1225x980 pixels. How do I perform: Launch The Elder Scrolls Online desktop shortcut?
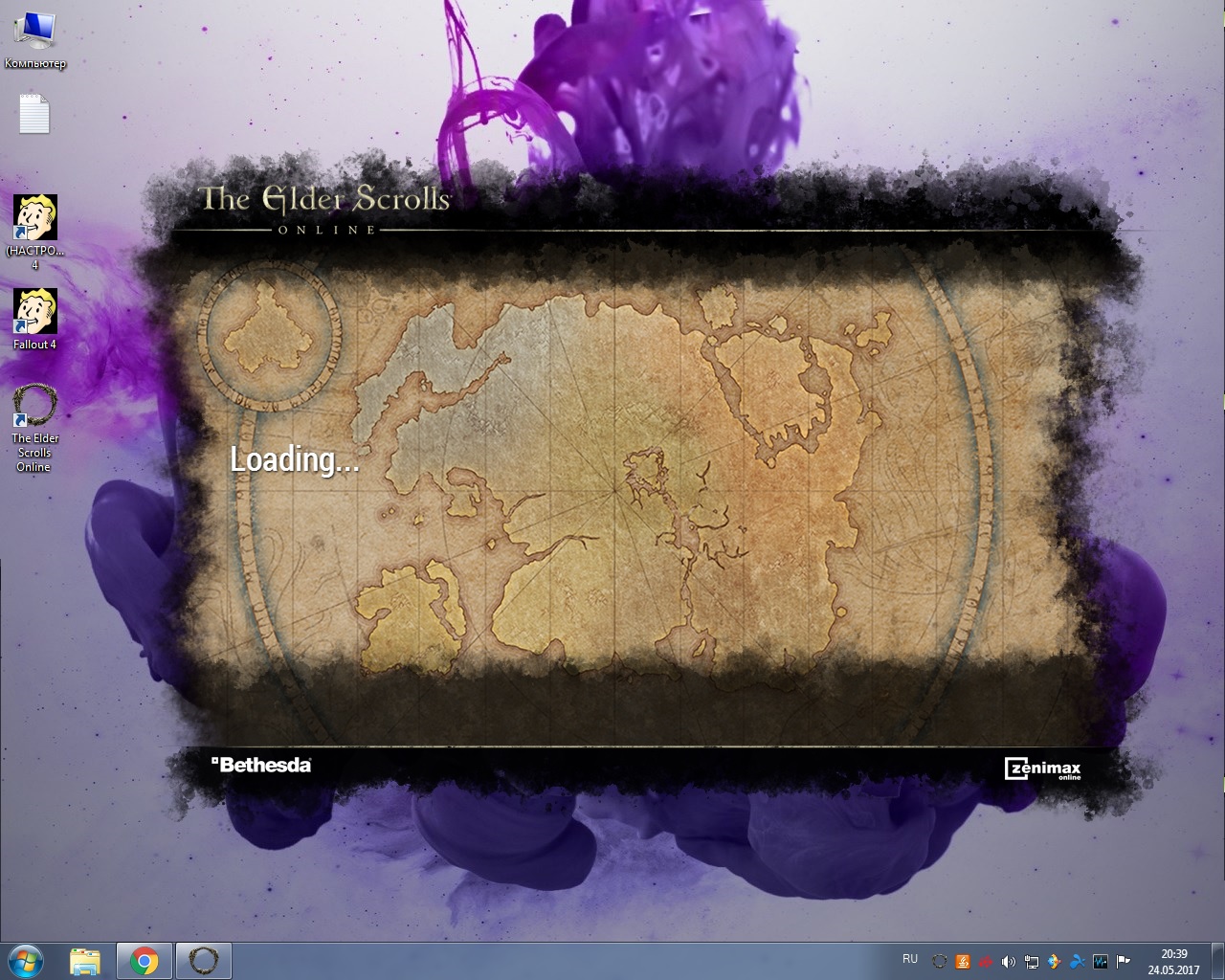[34, 407]
